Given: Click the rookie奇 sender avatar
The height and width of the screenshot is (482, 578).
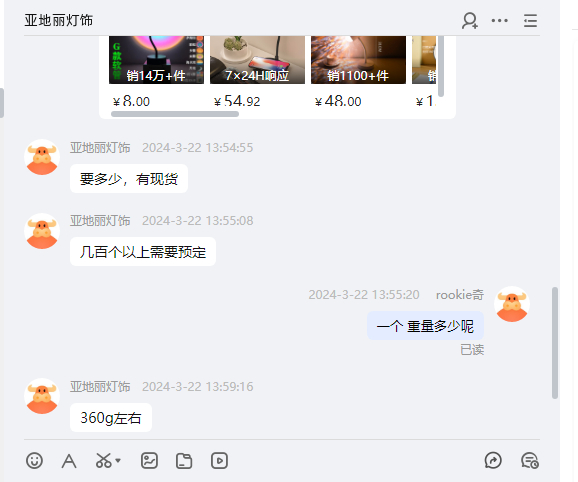Looking at the screenshot, I should pyautogui.click(x=512, y=304).
